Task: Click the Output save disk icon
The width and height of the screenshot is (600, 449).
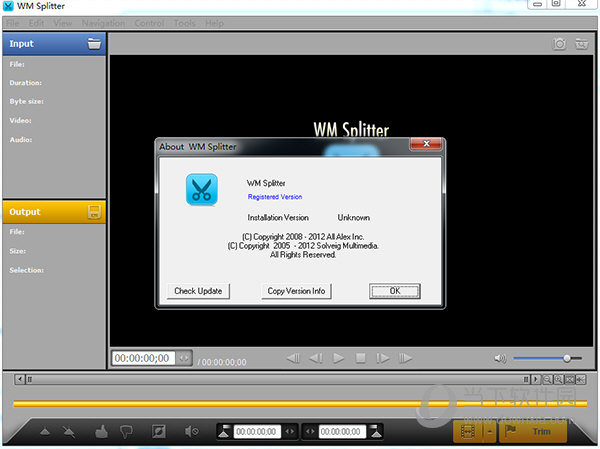Action: [94, 212]
